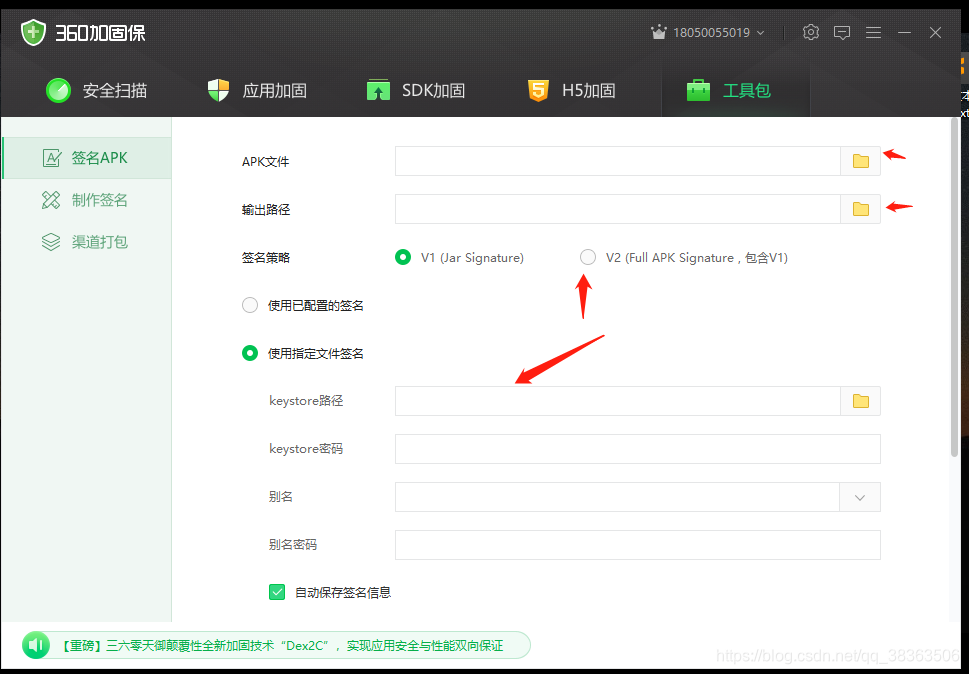This screenshot has width=969, height=674.
Task: Browse for 输出路径 with folder icon
Action: point(860,209)
